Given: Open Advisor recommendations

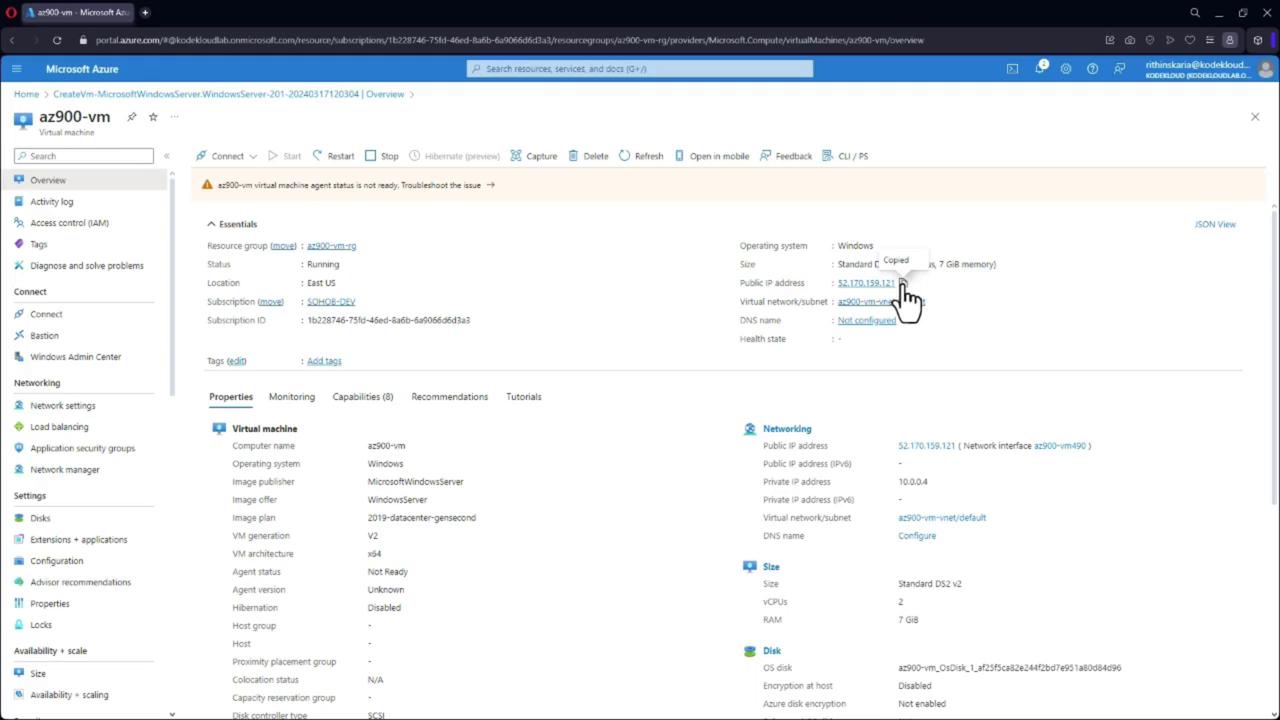Looking at the screenshot, I should pos(80,582).
